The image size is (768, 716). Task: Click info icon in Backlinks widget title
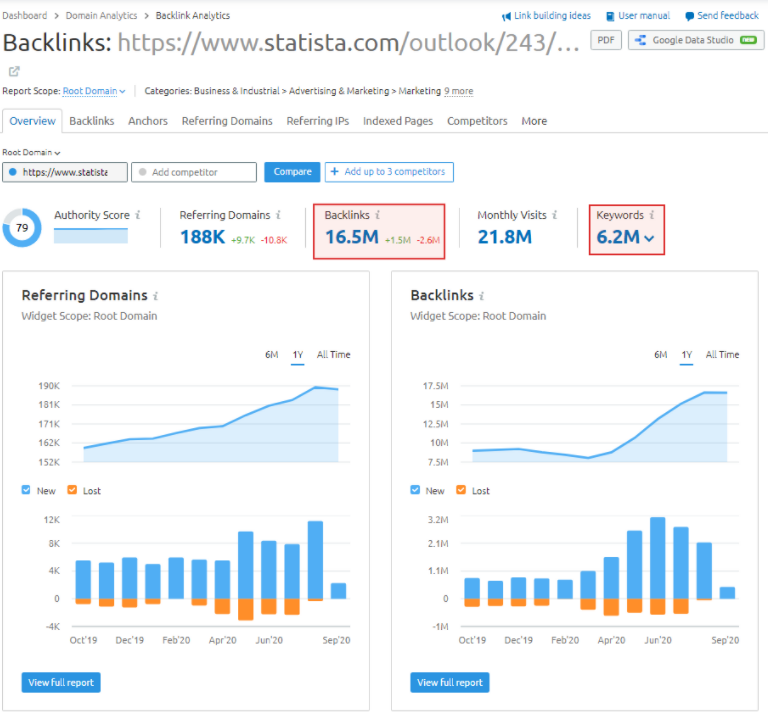(x=481, y=296)
